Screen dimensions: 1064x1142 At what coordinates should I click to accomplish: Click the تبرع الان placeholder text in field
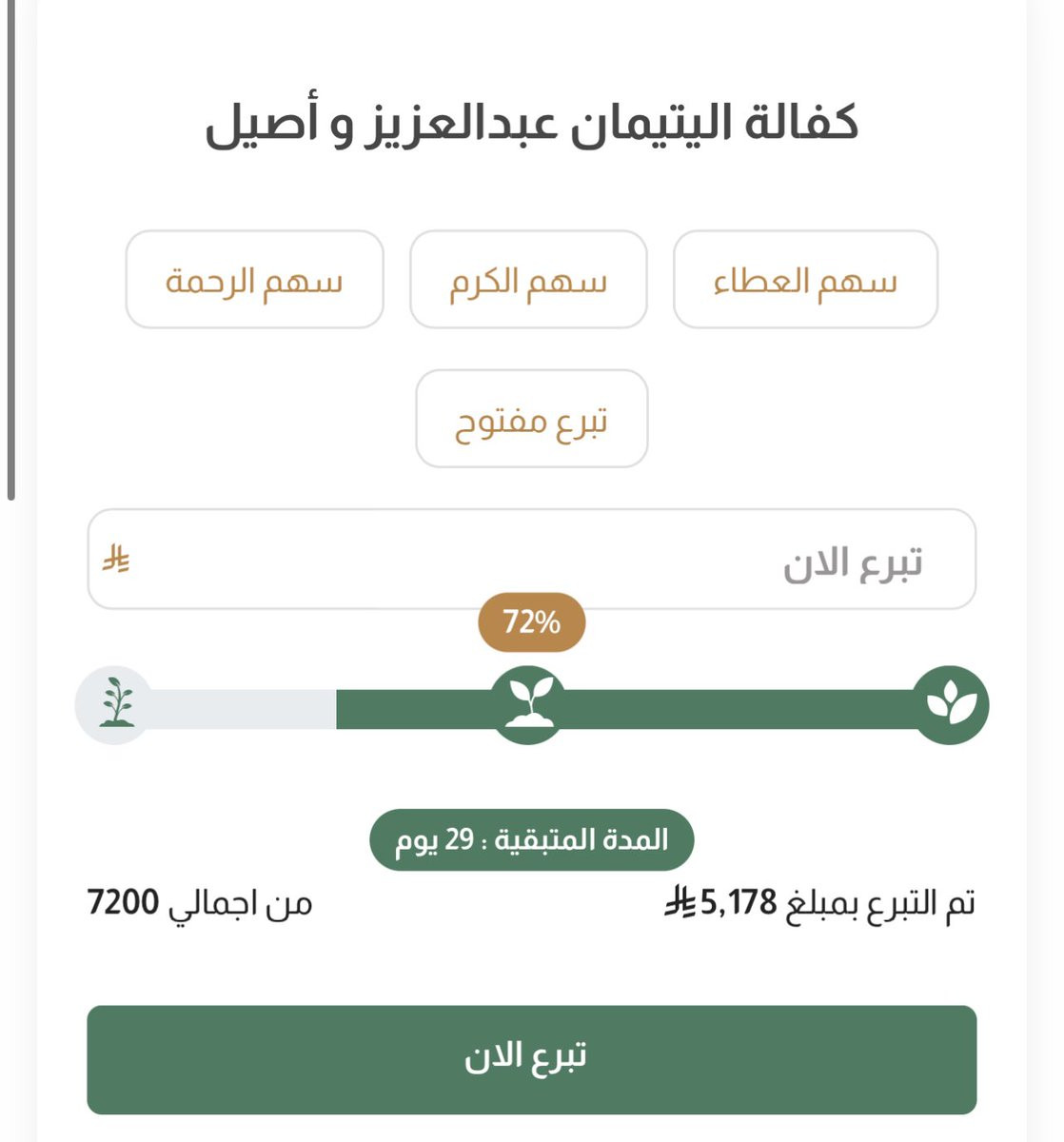pos(853,563)
